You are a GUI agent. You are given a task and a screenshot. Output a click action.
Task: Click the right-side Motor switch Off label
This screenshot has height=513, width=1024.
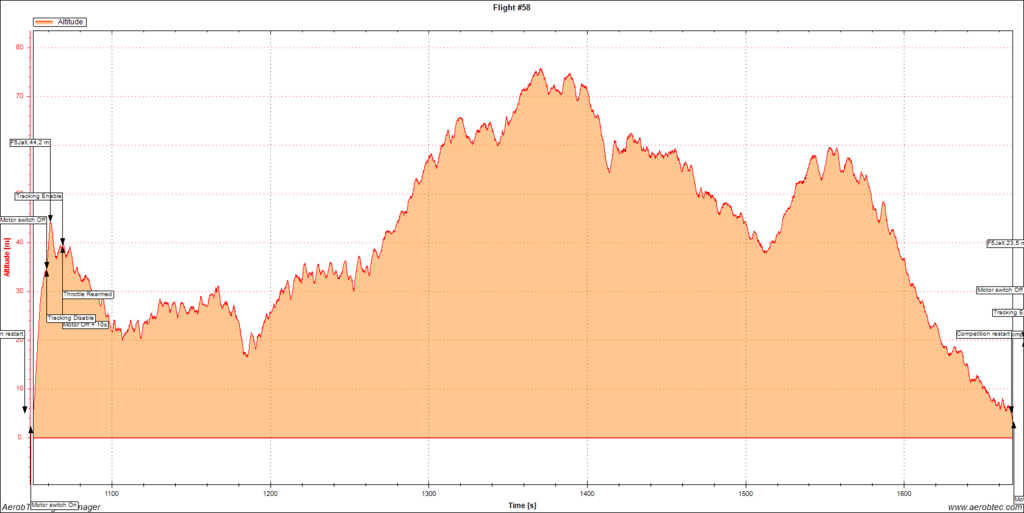[x=1000, y=290]
